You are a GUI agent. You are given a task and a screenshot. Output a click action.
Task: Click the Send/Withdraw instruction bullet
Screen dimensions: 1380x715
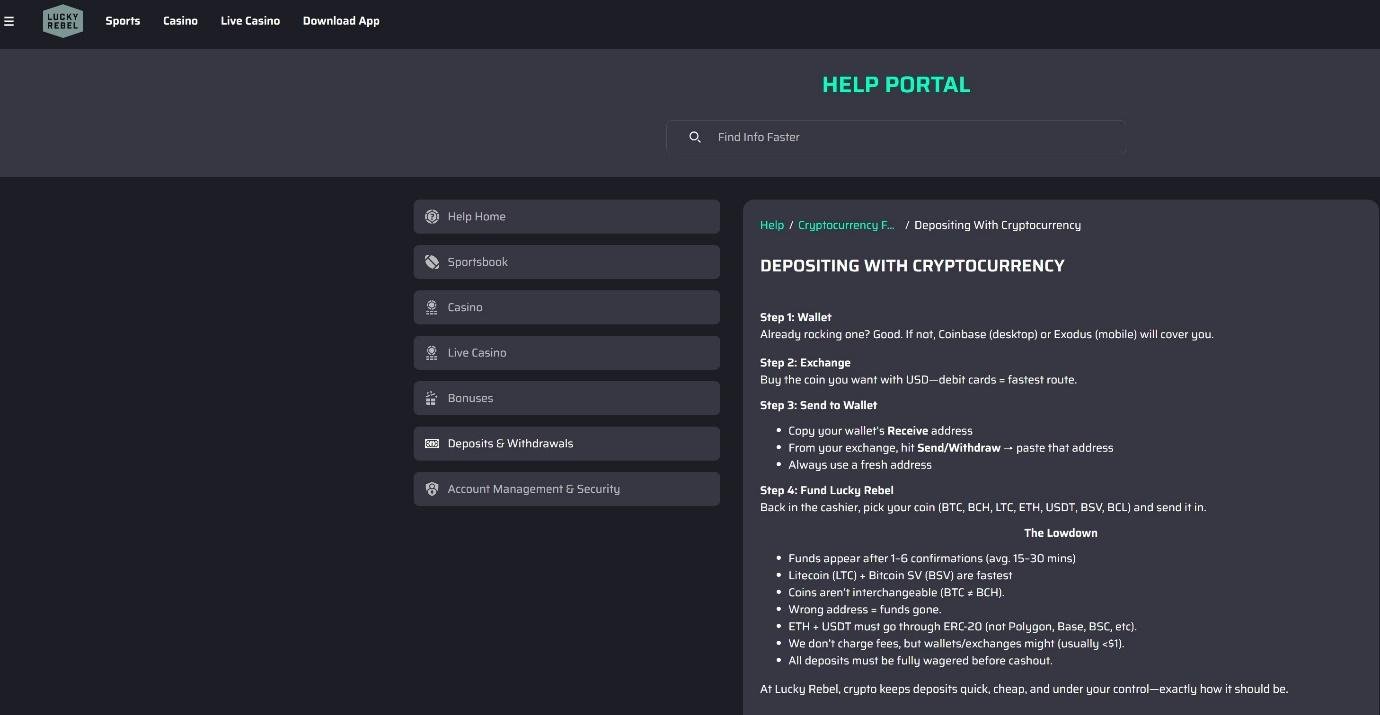[x=950, y=448]
